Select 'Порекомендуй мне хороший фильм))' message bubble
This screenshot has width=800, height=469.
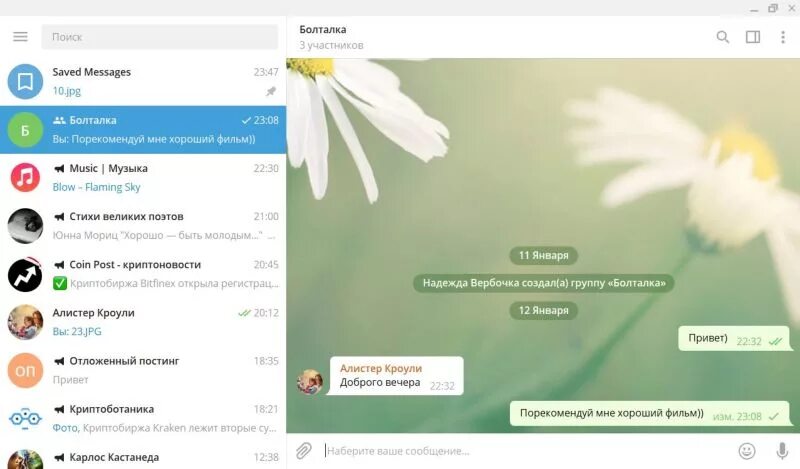click(x=649, y=413)
